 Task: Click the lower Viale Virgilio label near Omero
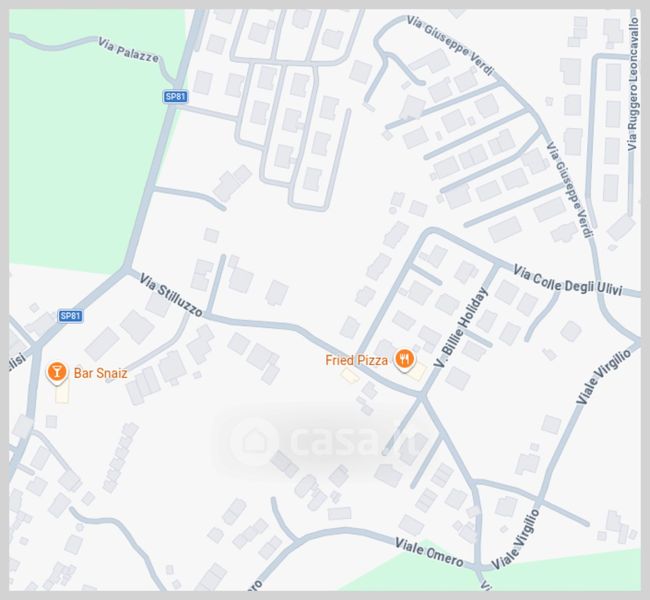tap(515, 539)
